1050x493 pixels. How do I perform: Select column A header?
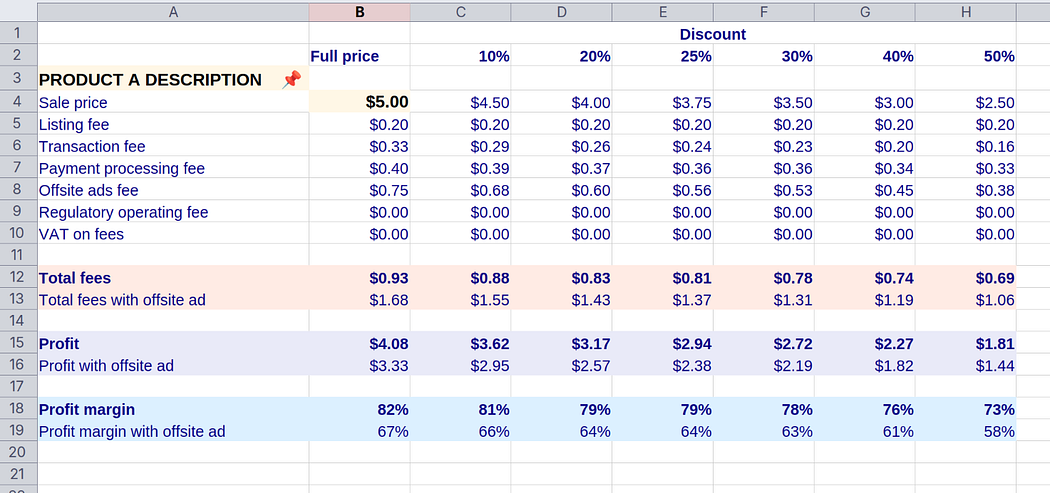[x=173, y=12]
